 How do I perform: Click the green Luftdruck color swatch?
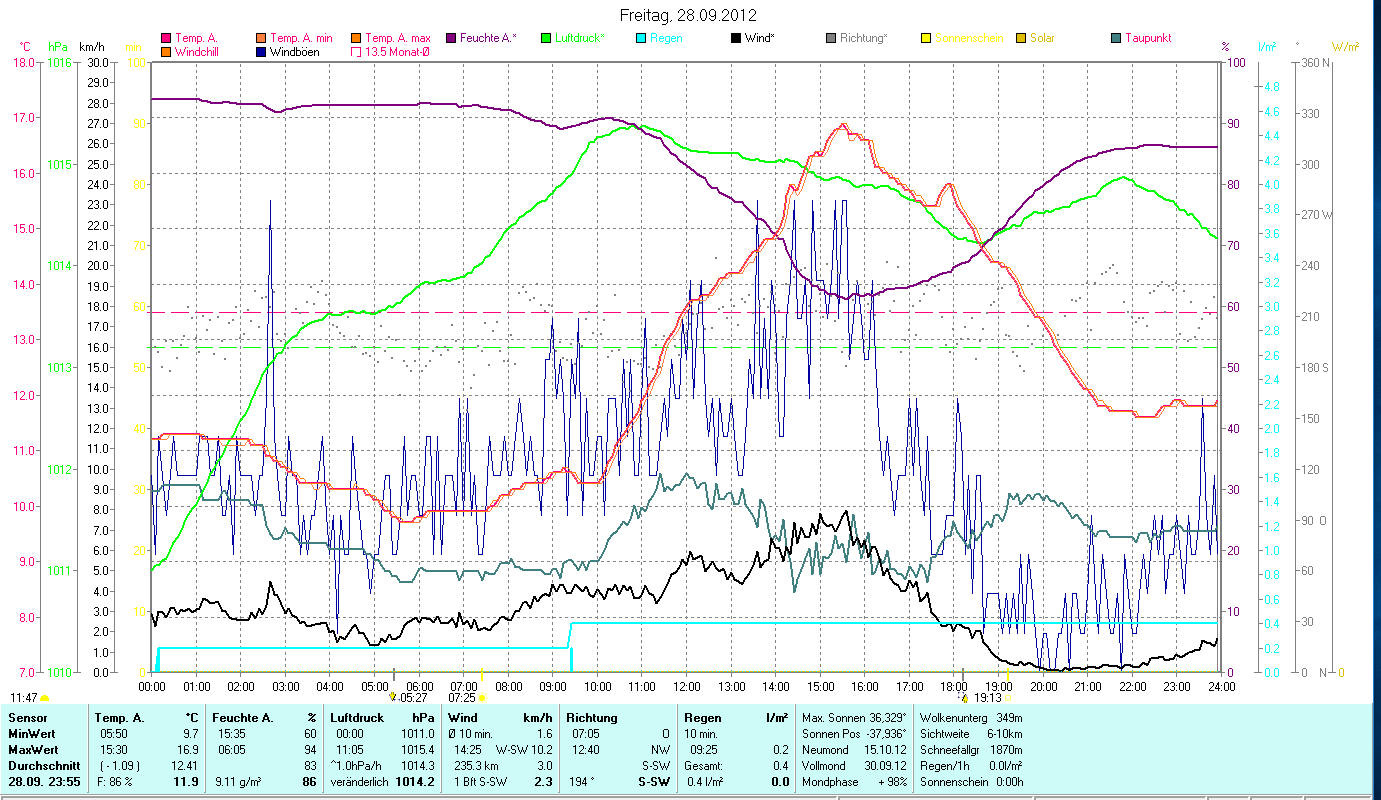[546, 38]
